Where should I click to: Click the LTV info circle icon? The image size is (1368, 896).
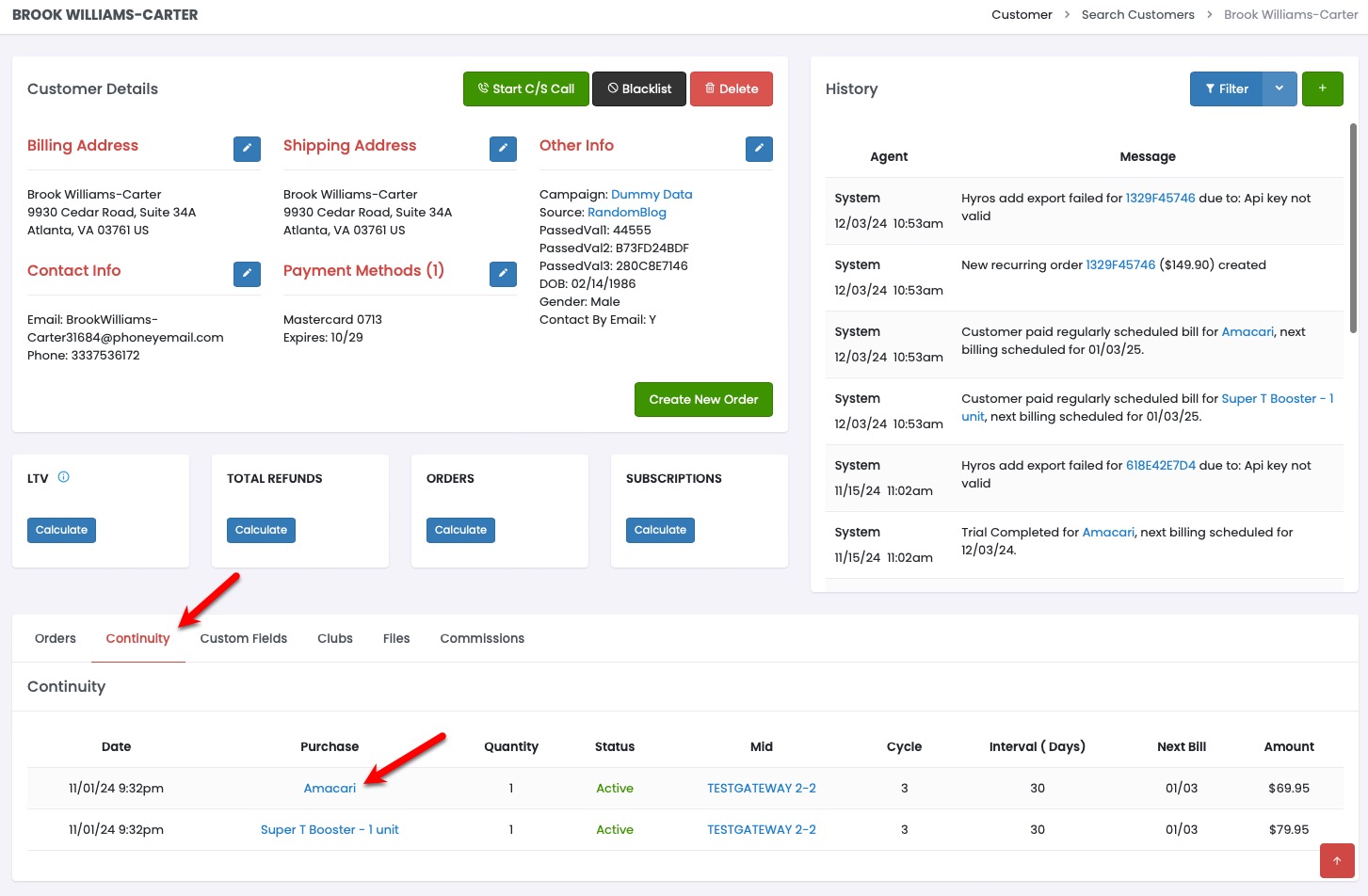click(64, 477)
